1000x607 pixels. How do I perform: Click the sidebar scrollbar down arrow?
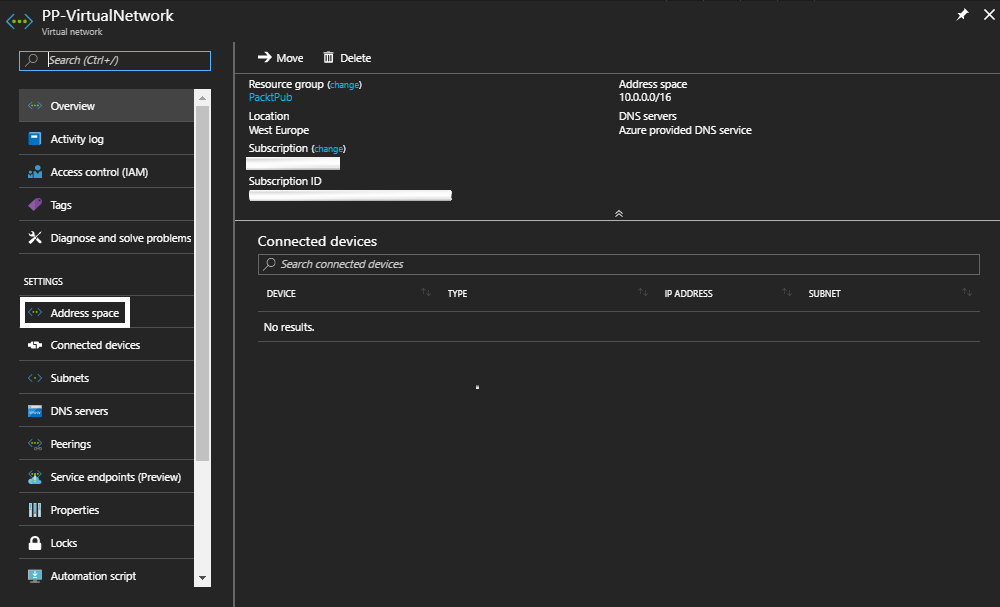[203, 578]
